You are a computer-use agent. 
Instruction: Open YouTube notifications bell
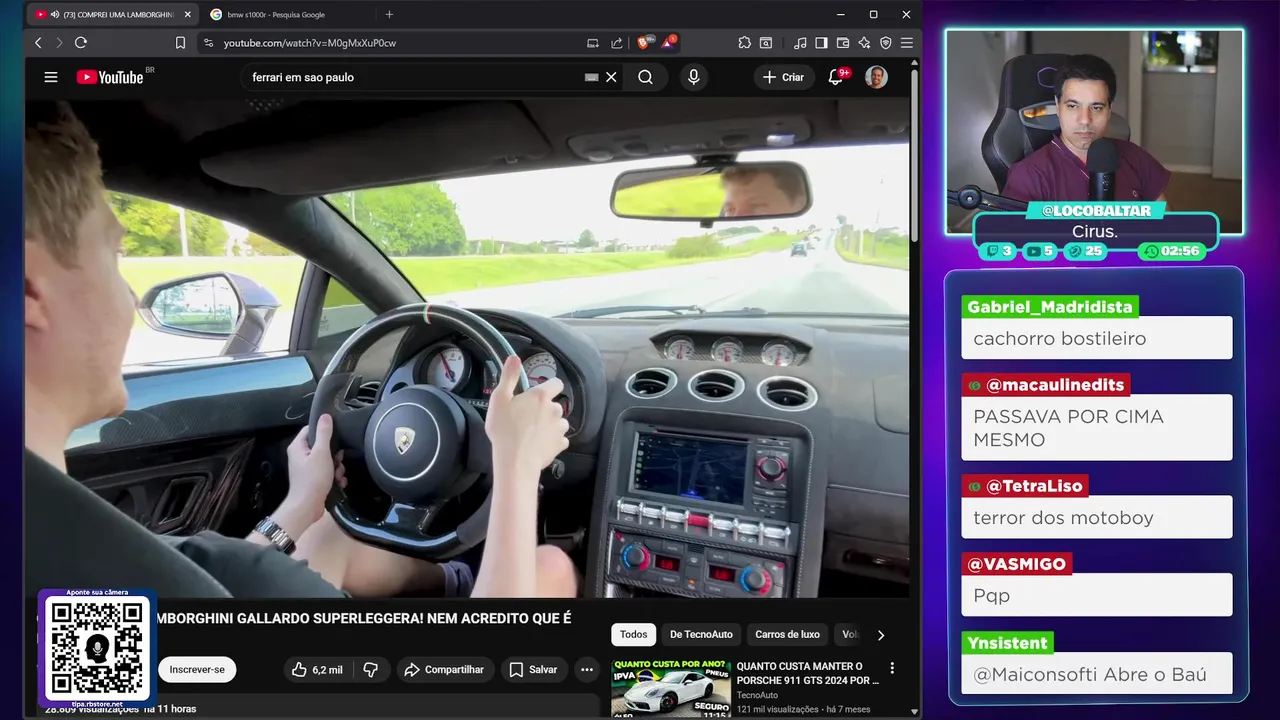pyautogui.click(x=835, y=77)
